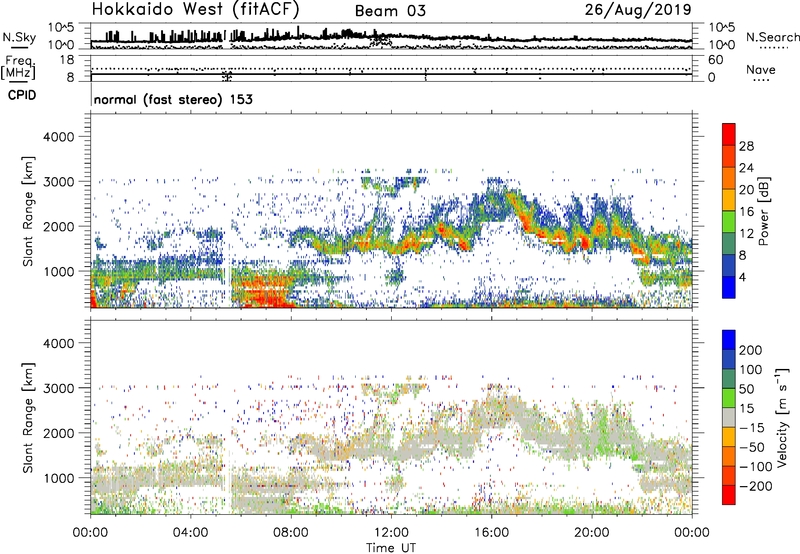This screenshot has width=800, height=554.
Task: Click the '60' tick on the Nave axis
Action: (x=715, y=60)
